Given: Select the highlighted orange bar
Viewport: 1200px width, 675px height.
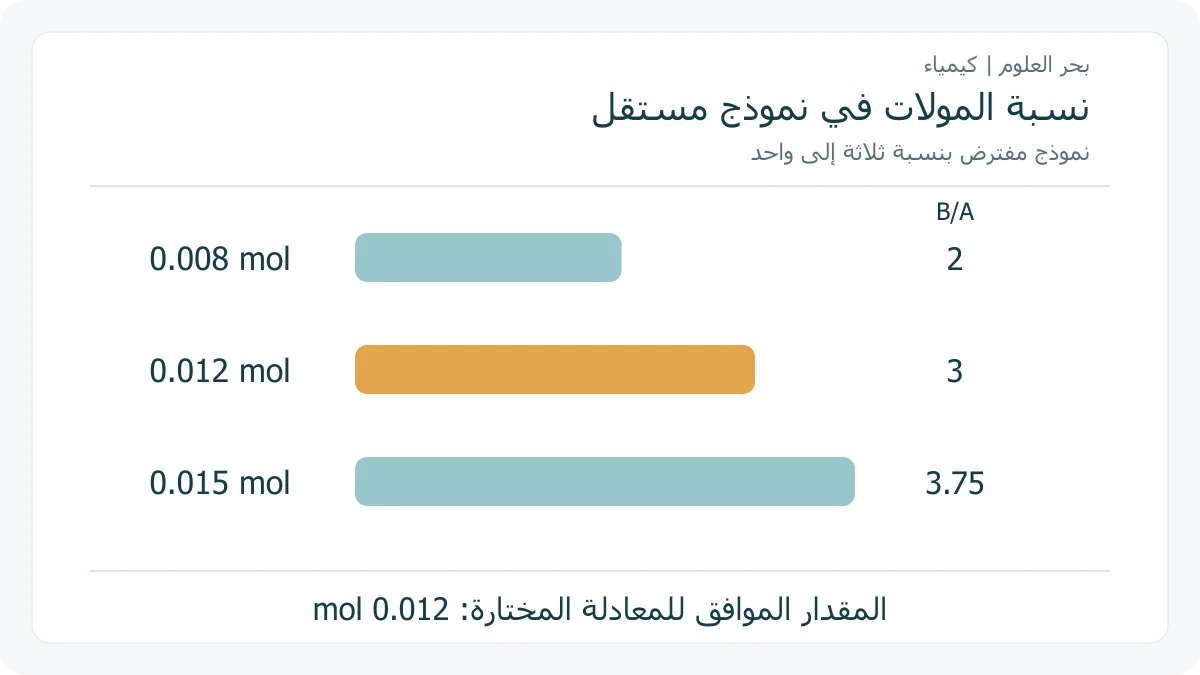Looking at the screenshot, I should click(x=555, y=370).
